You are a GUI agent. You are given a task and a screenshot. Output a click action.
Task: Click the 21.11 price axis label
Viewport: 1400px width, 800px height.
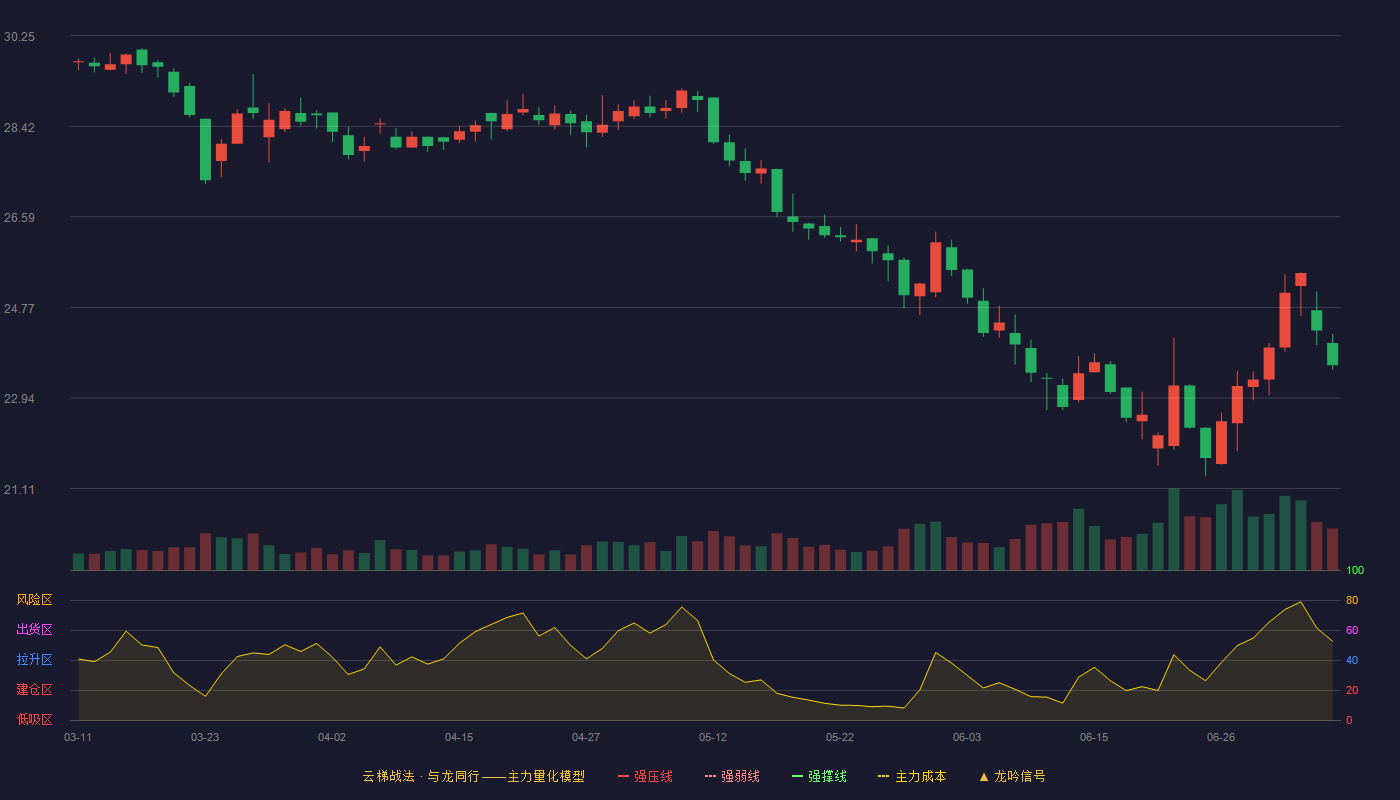pos(19,489)
